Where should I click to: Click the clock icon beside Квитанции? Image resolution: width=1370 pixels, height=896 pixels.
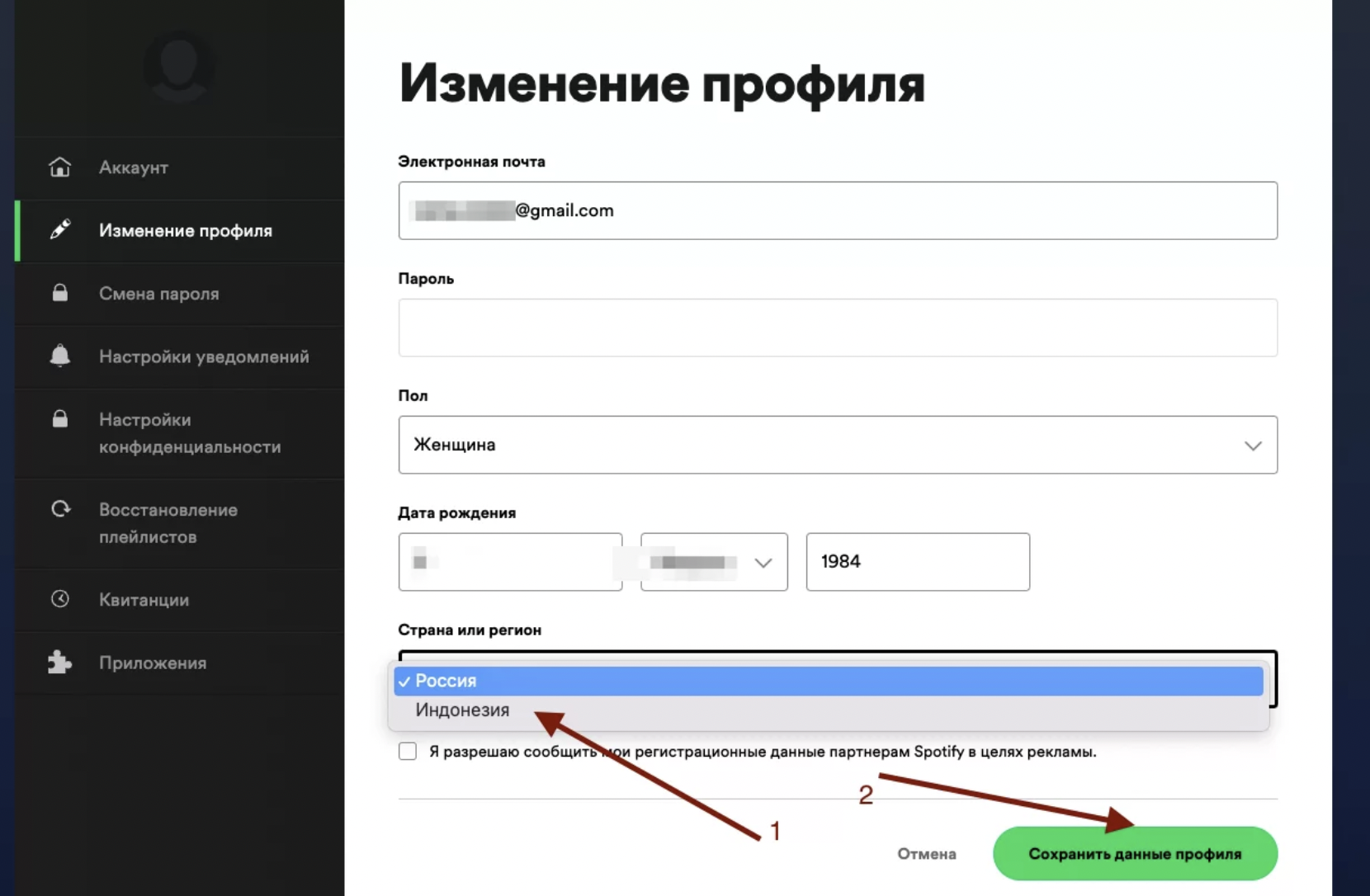[x=59, y=599]
